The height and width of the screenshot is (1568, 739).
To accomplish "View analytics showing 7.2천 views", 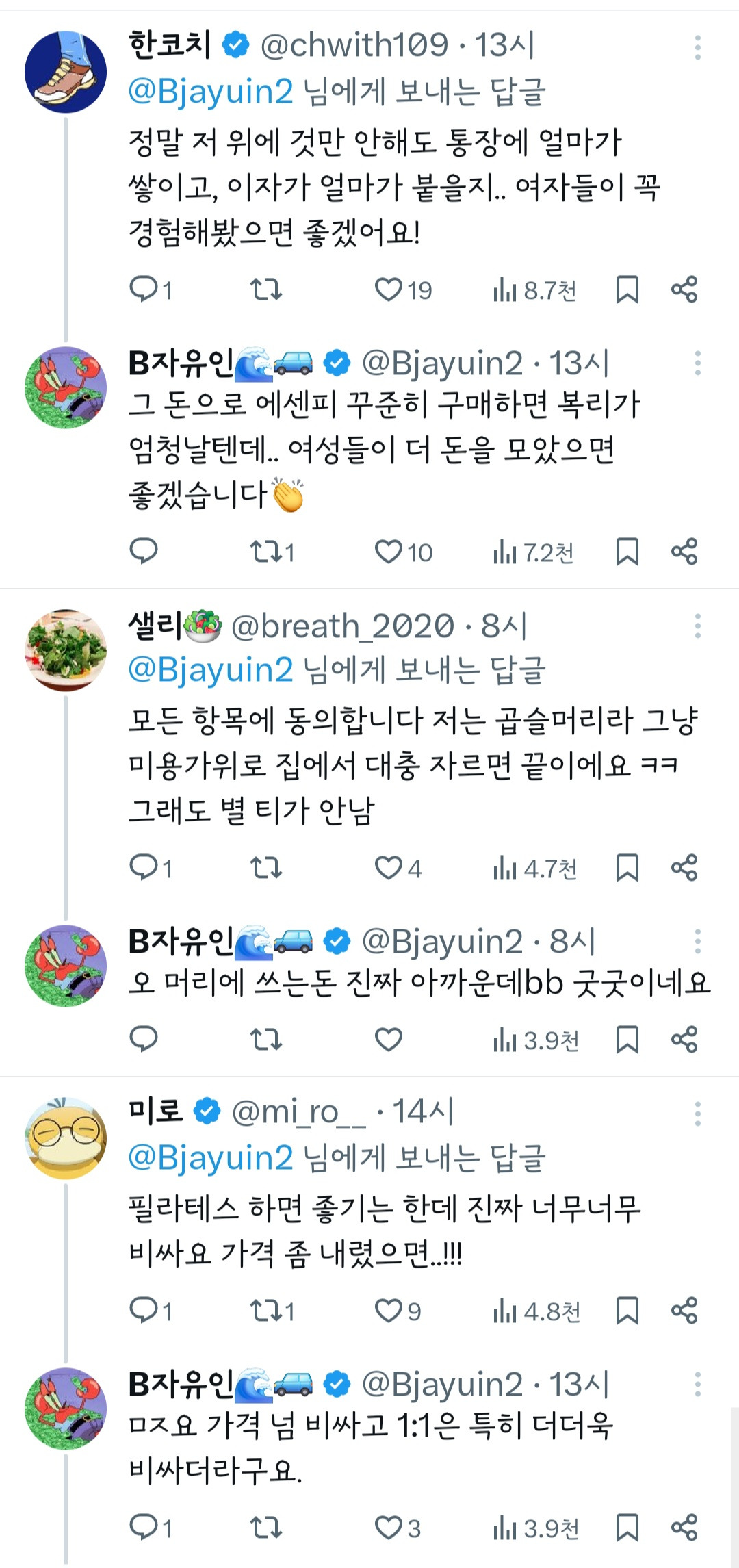I will [534, 552].
